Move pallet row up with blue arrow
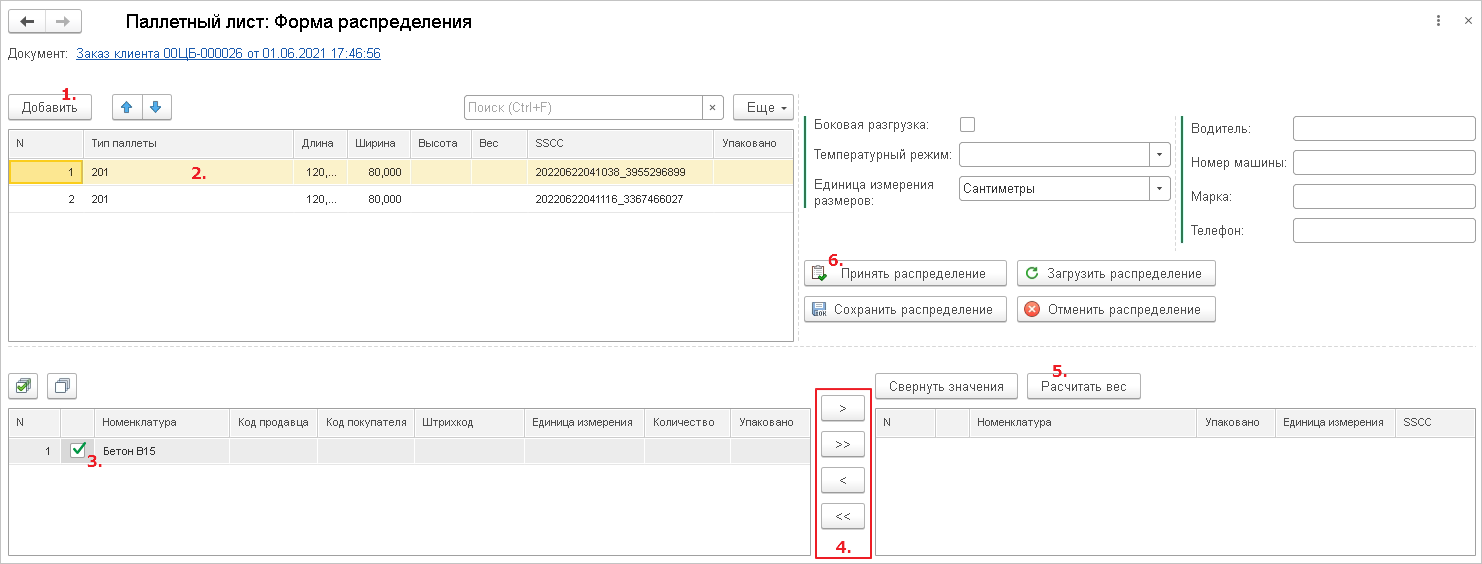 coord(127,107)
